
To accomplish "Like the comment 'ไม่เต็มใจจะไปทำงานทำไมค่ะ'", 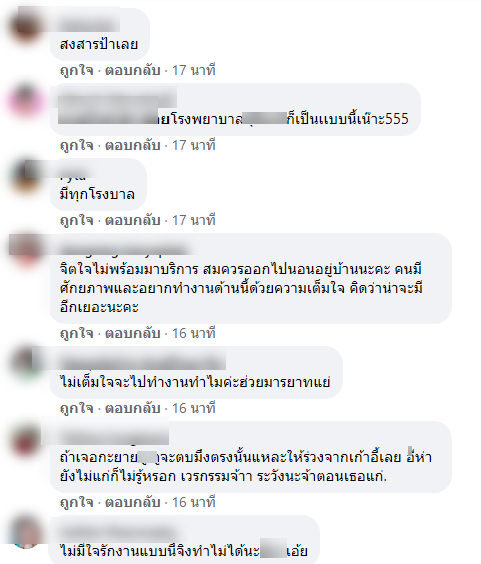I will pyautogui.click(x=77, y=408).
